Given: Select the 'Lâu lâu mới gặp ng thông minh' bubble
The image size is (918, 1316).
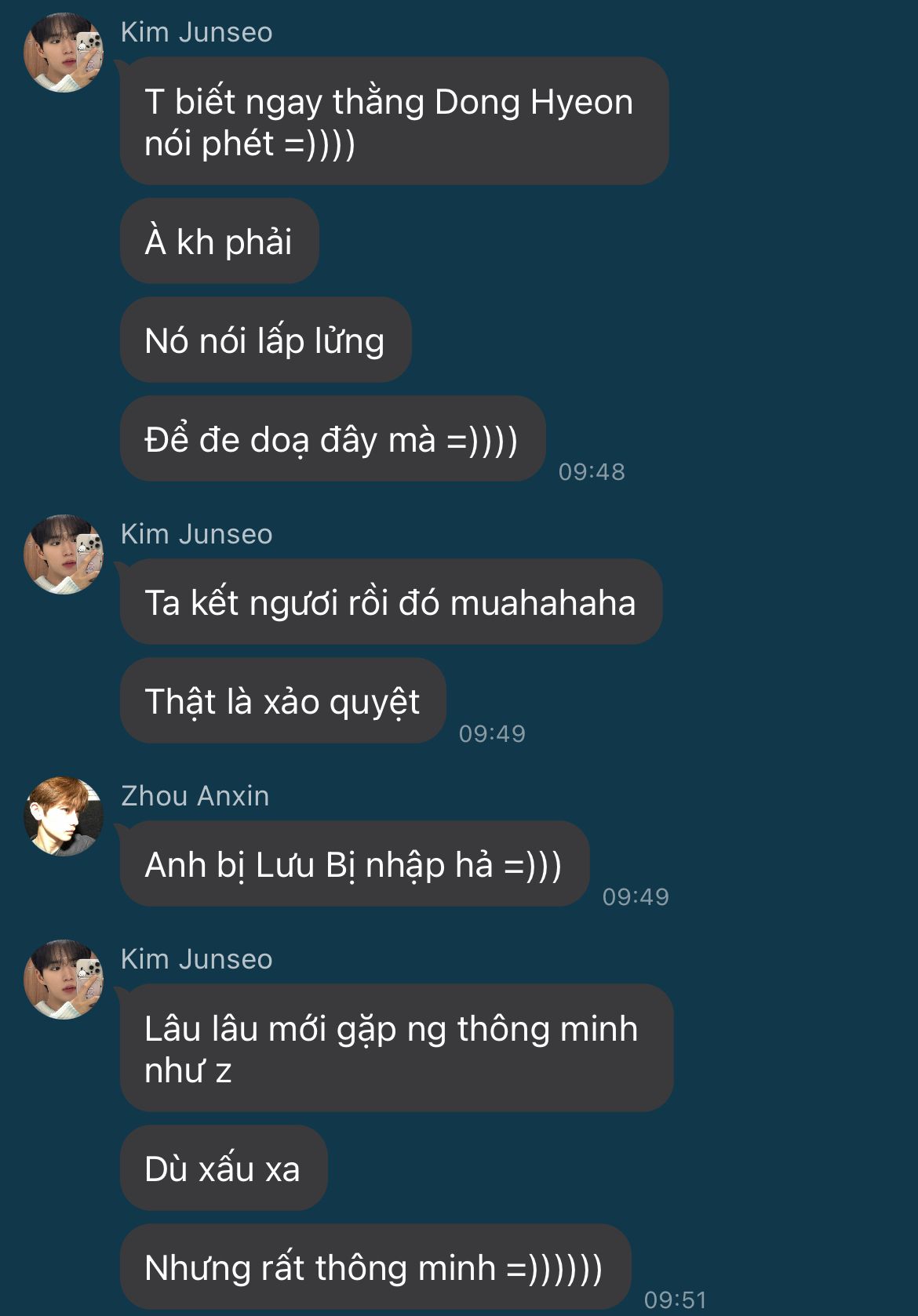Looking at the screenshot, I should (x=397, y=1048).
